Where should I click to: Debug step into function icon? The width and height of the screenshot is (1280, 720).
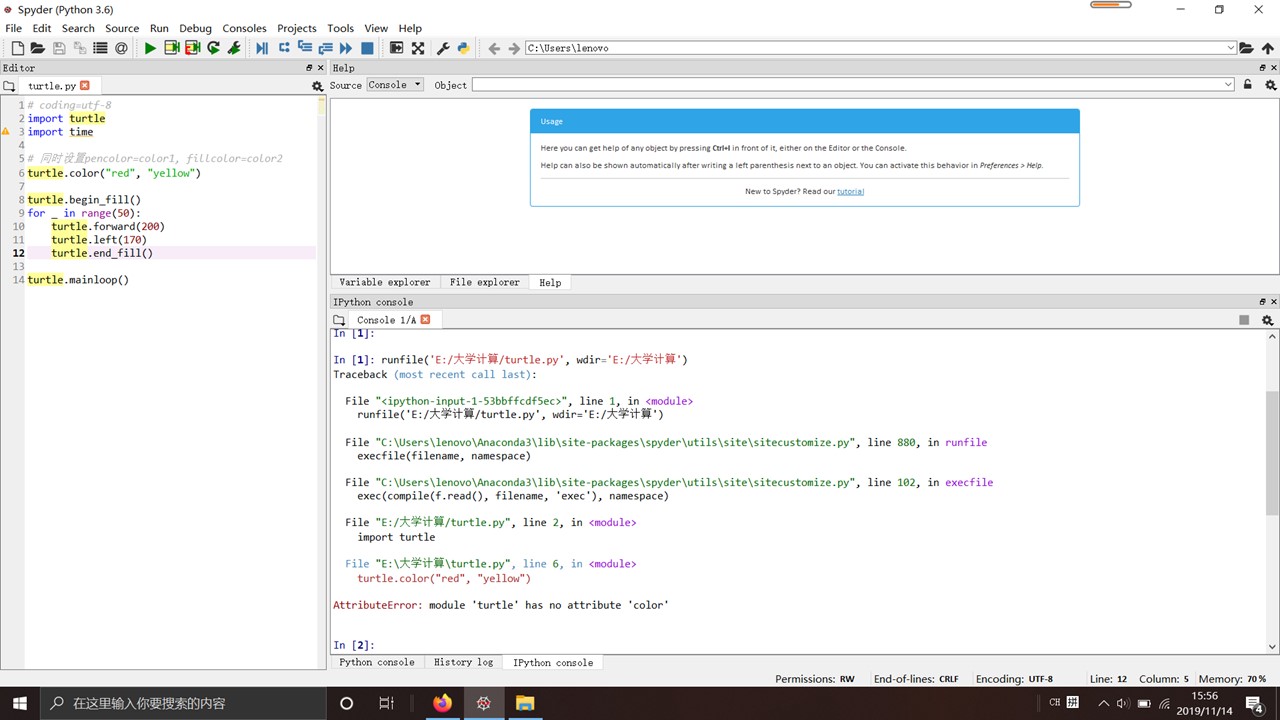pyautogui.click(x=305, y=48)
